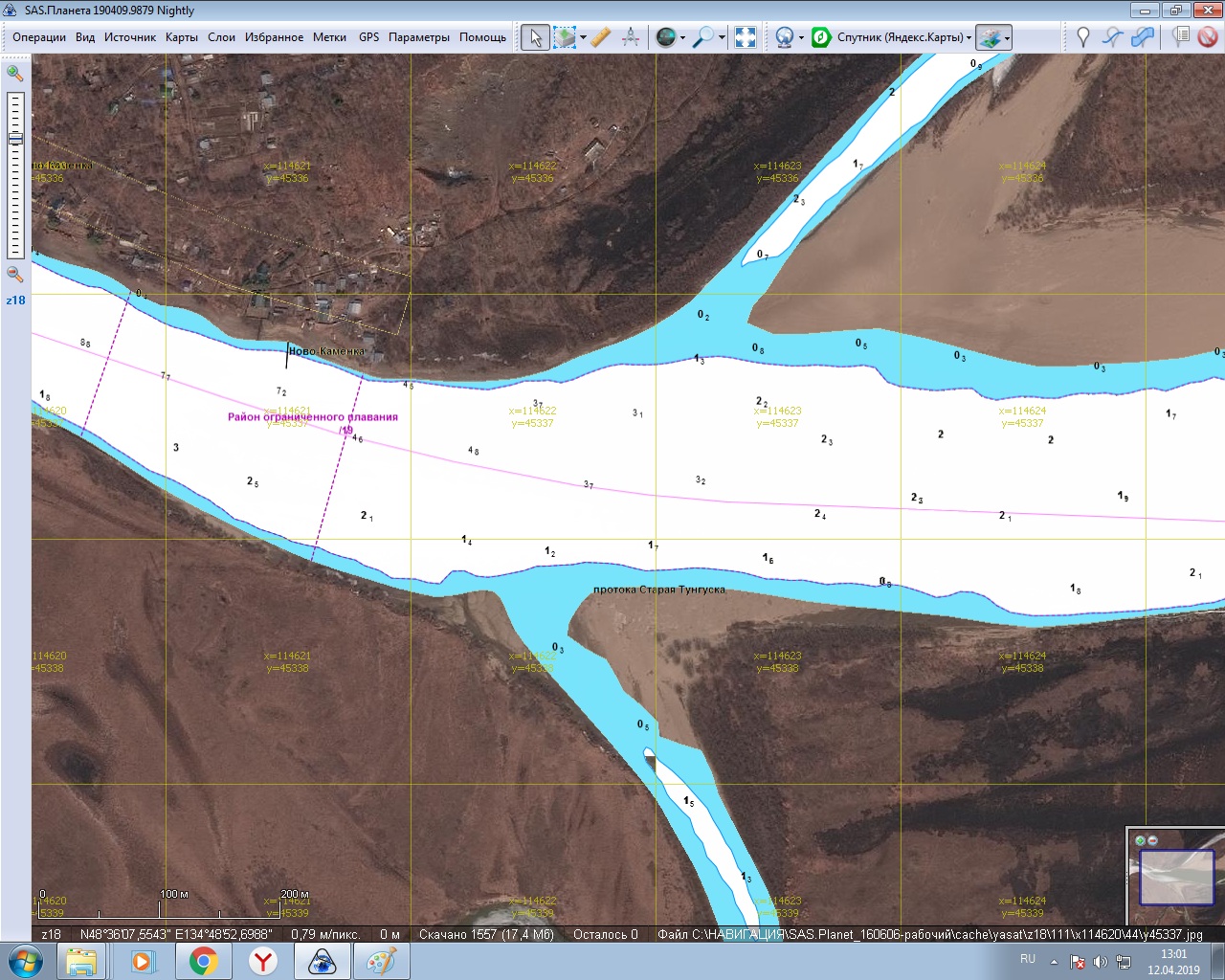Create a new path line

click(1112, 37)
